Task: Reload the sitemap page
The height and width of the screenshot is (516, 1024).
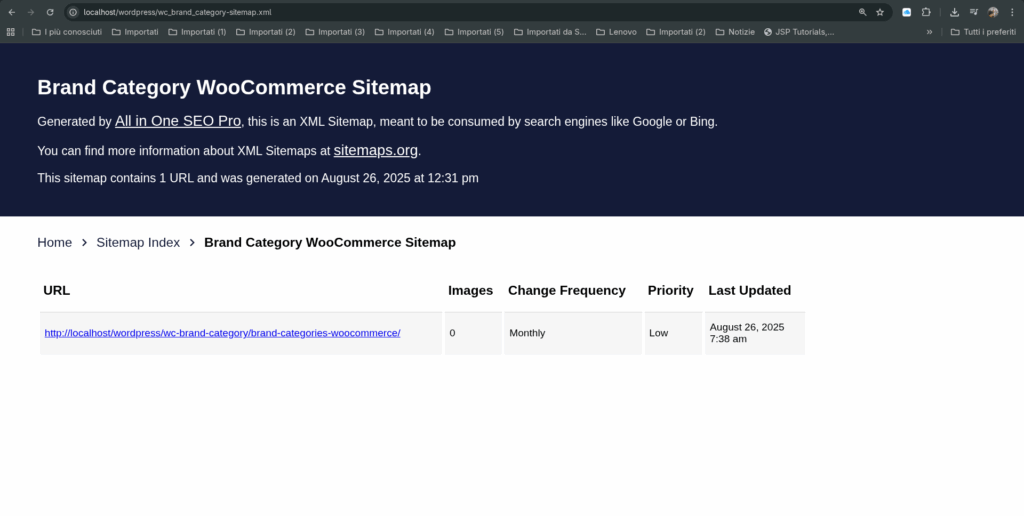Action: [x=50, y=12]
